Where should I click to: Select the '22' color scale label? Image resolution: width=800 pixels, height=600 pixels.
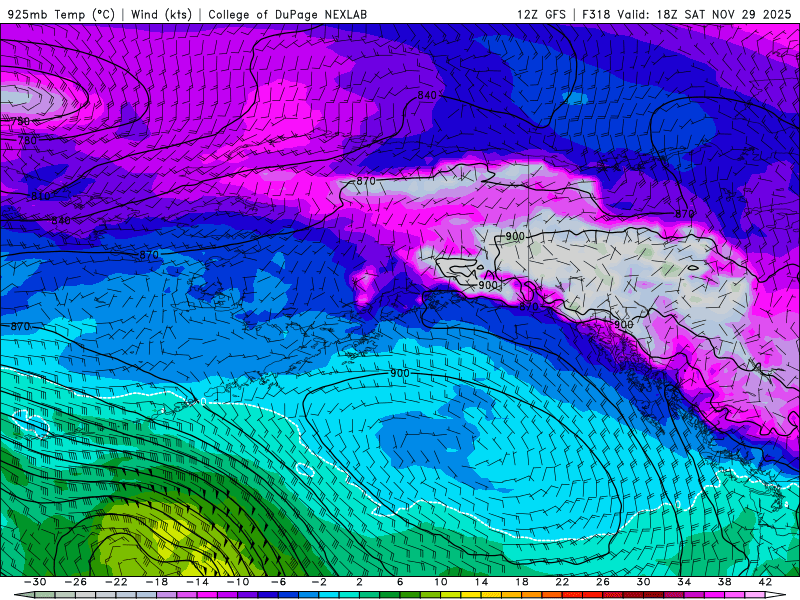coord(562,582)
